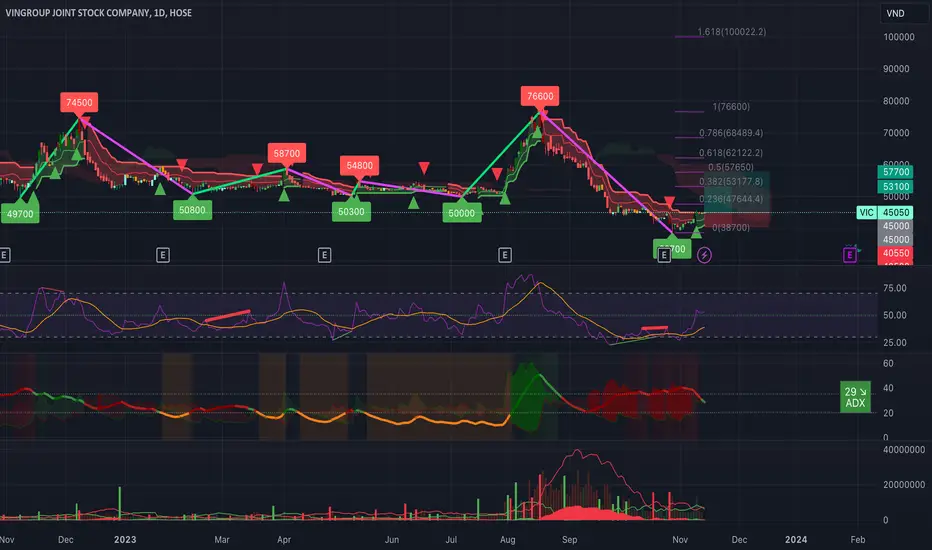
Task: Click the 0.786(68489.4) Fibonacci level label
Action: pos(731,133)
